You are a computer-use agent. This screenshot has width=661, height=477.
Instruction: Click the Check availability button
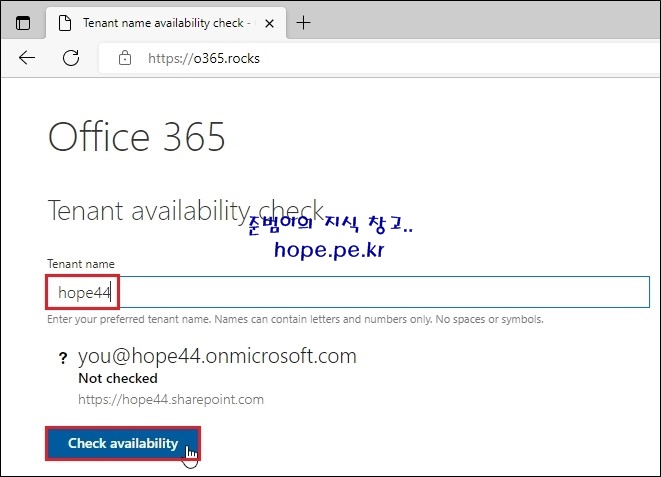[123, 443]
